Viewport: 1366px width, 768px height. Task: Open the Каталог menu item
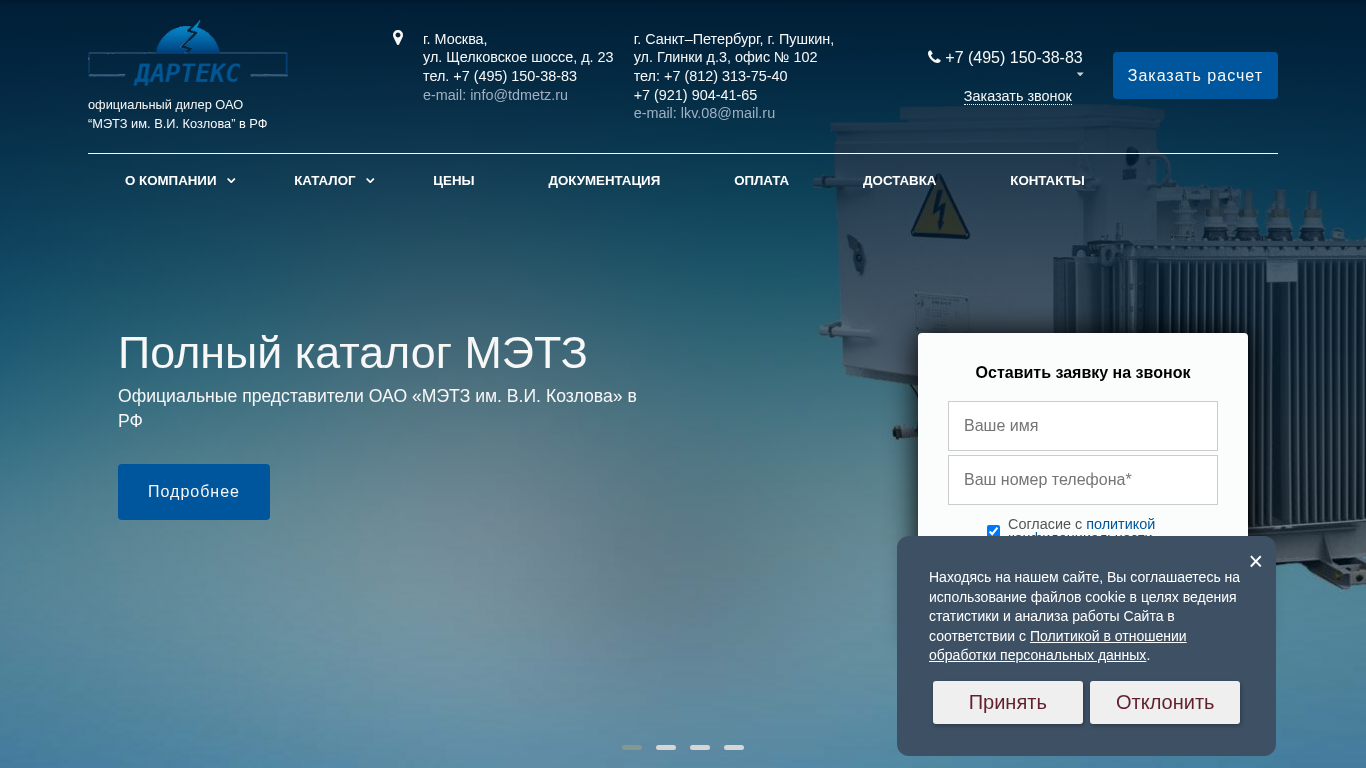[325, 181]
